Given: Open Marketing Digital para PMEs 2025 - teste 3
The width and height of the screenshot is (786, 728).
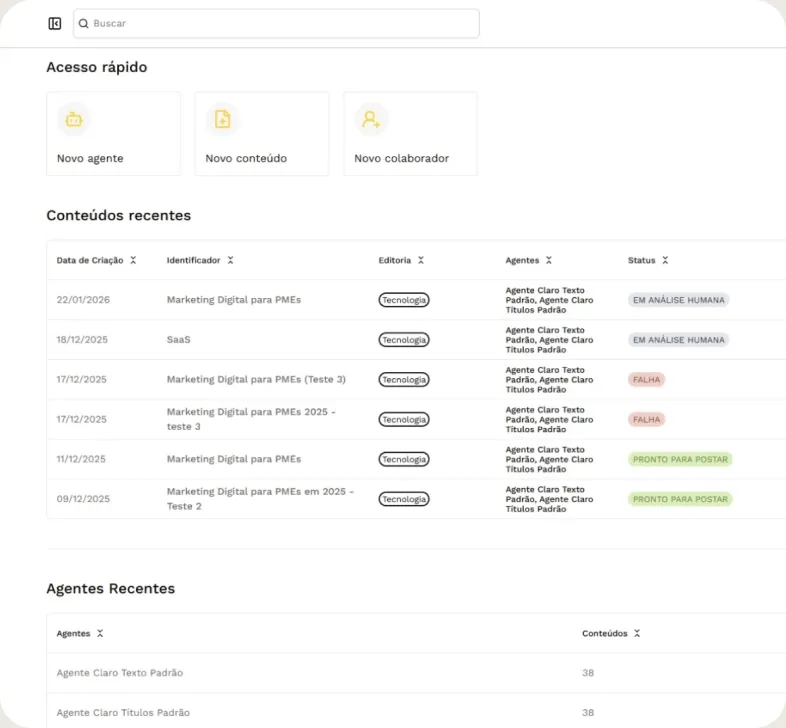Looking at the screenshot, I should click(x=251, y=419).
